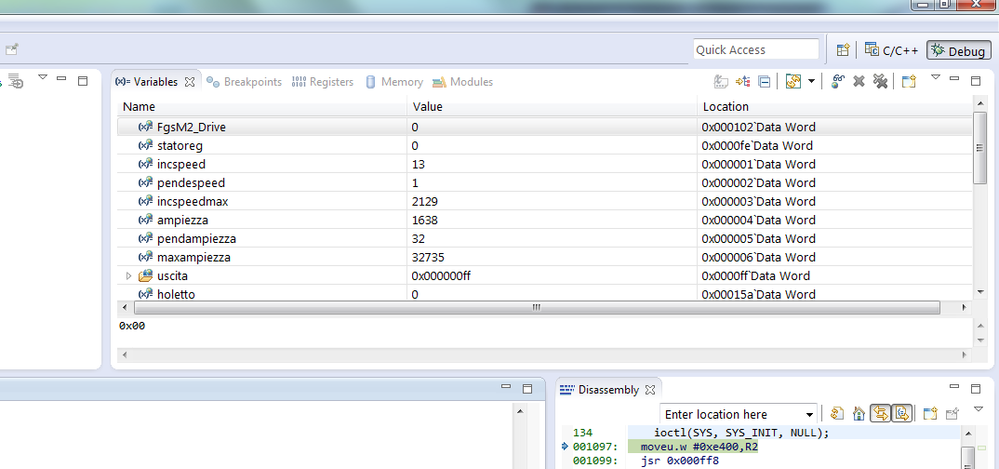The width and height of the screenshot is (999, 469).
Task: Select the ampiezza variable row
Action: click(x=545, y=220)
